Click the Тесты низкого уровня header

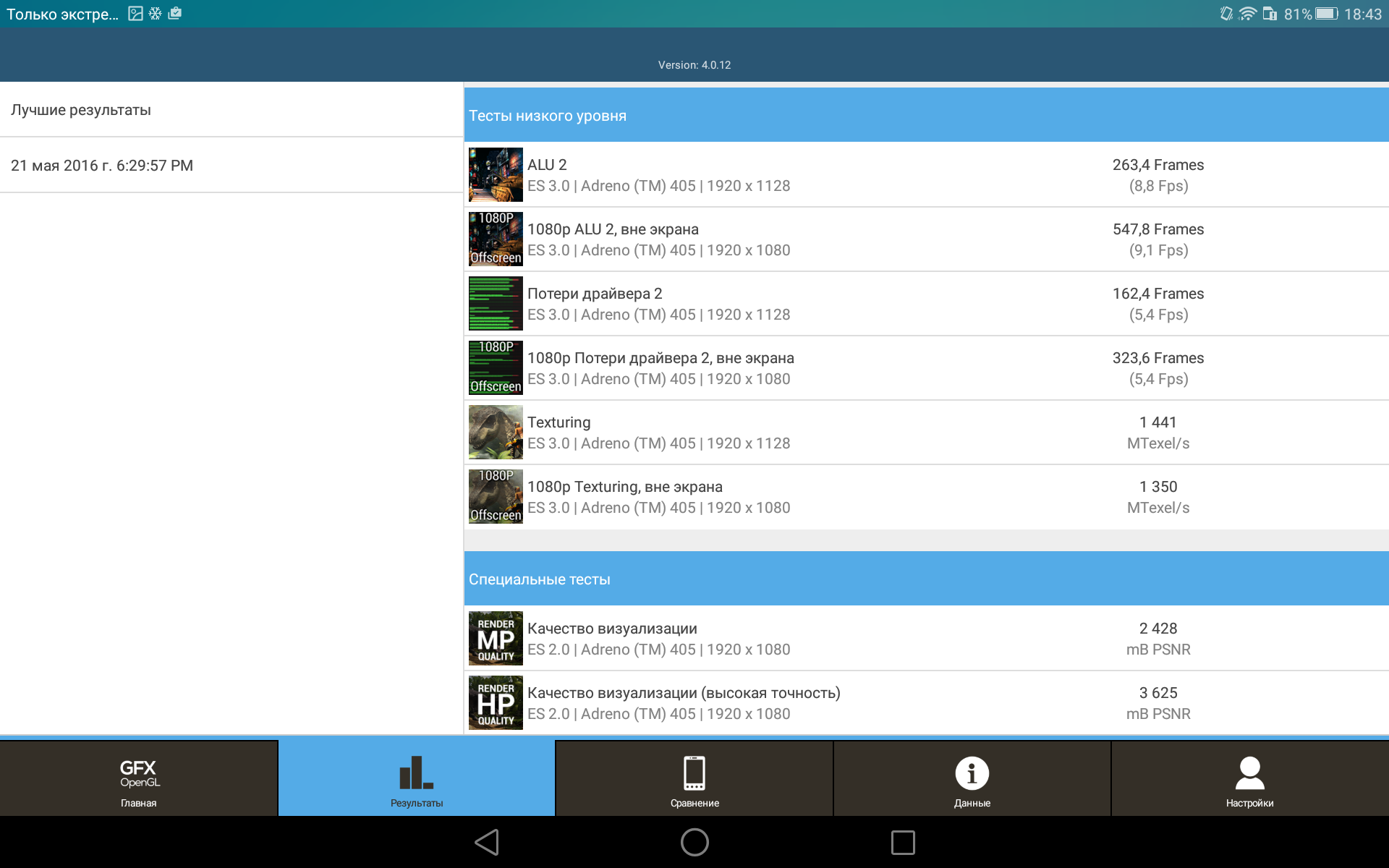pyautogui.click(x=927, y=116)
